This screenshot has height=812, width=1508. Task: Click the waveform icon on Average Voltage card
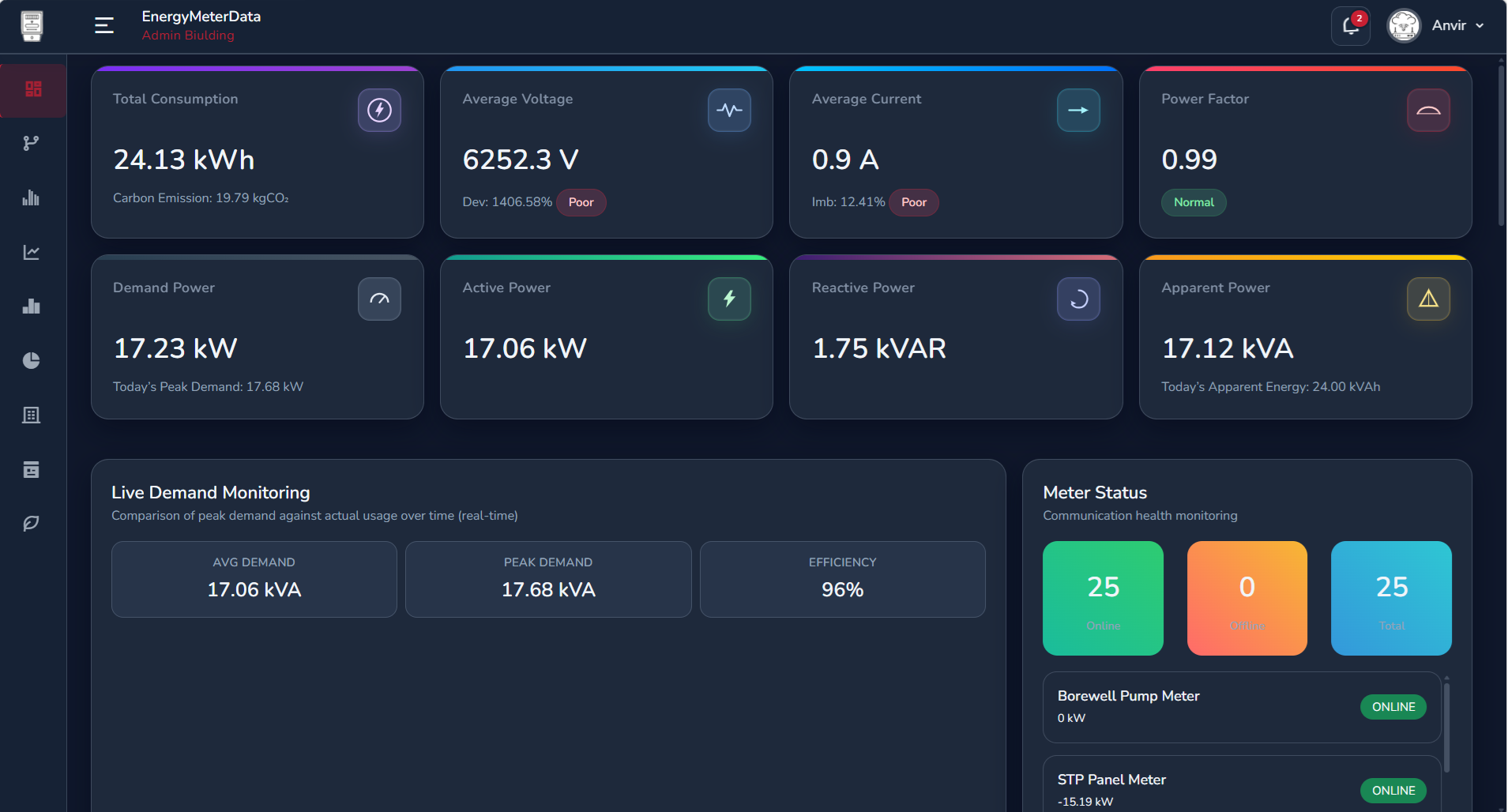728,110
